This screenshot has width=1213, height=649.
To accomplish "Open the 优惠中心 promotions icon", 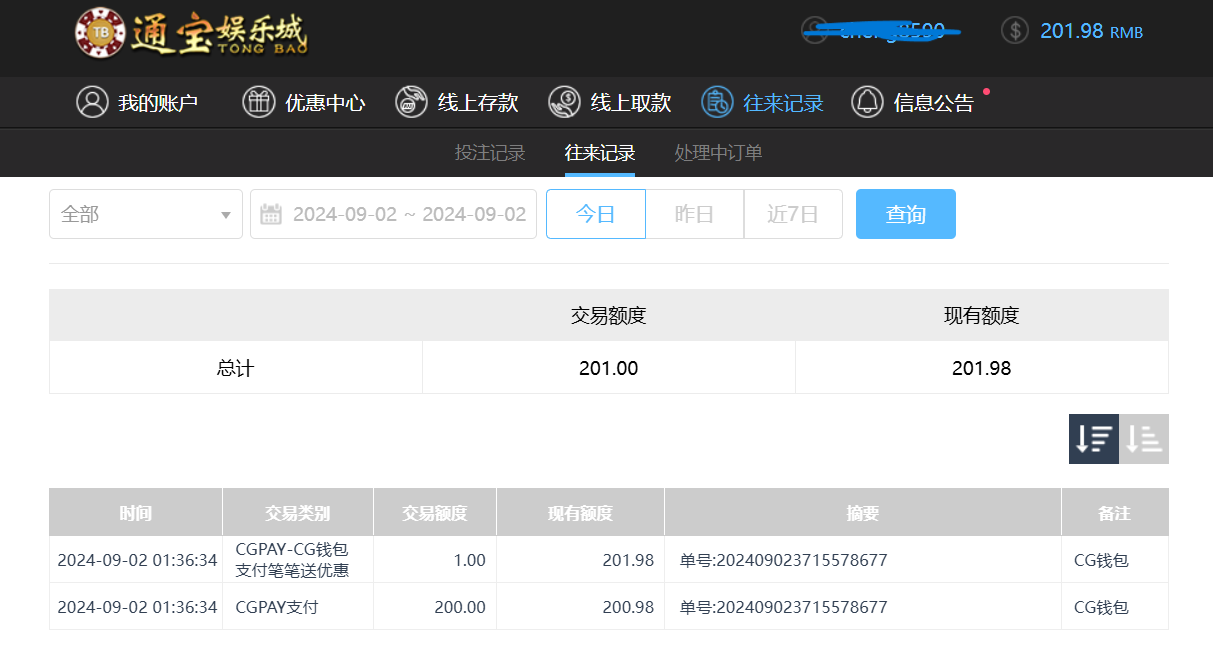I will pos(259,101).
